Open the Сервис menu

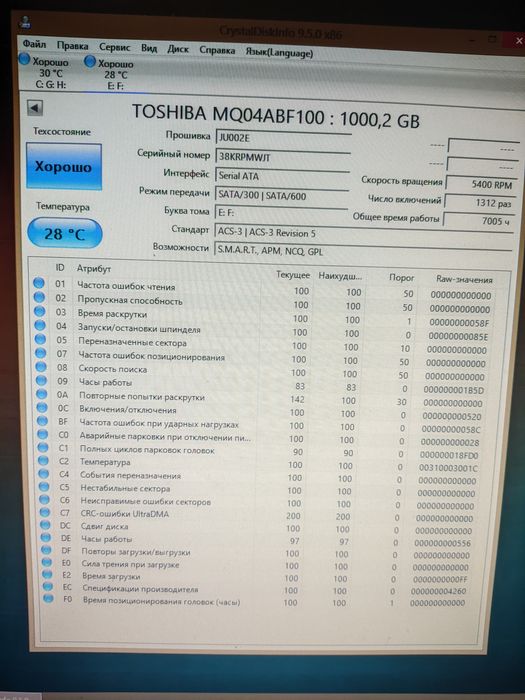point(114,47)
